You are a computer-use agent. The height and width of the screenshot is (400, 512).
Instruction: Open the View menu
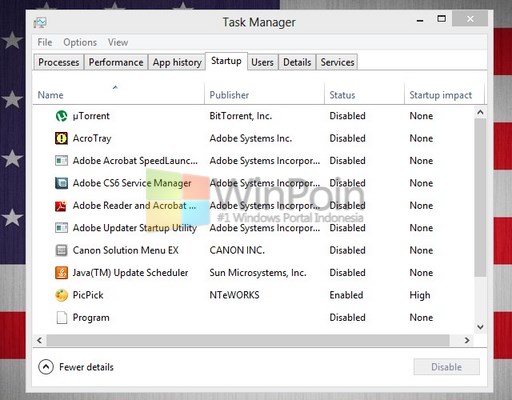click(x=118, y=42)
